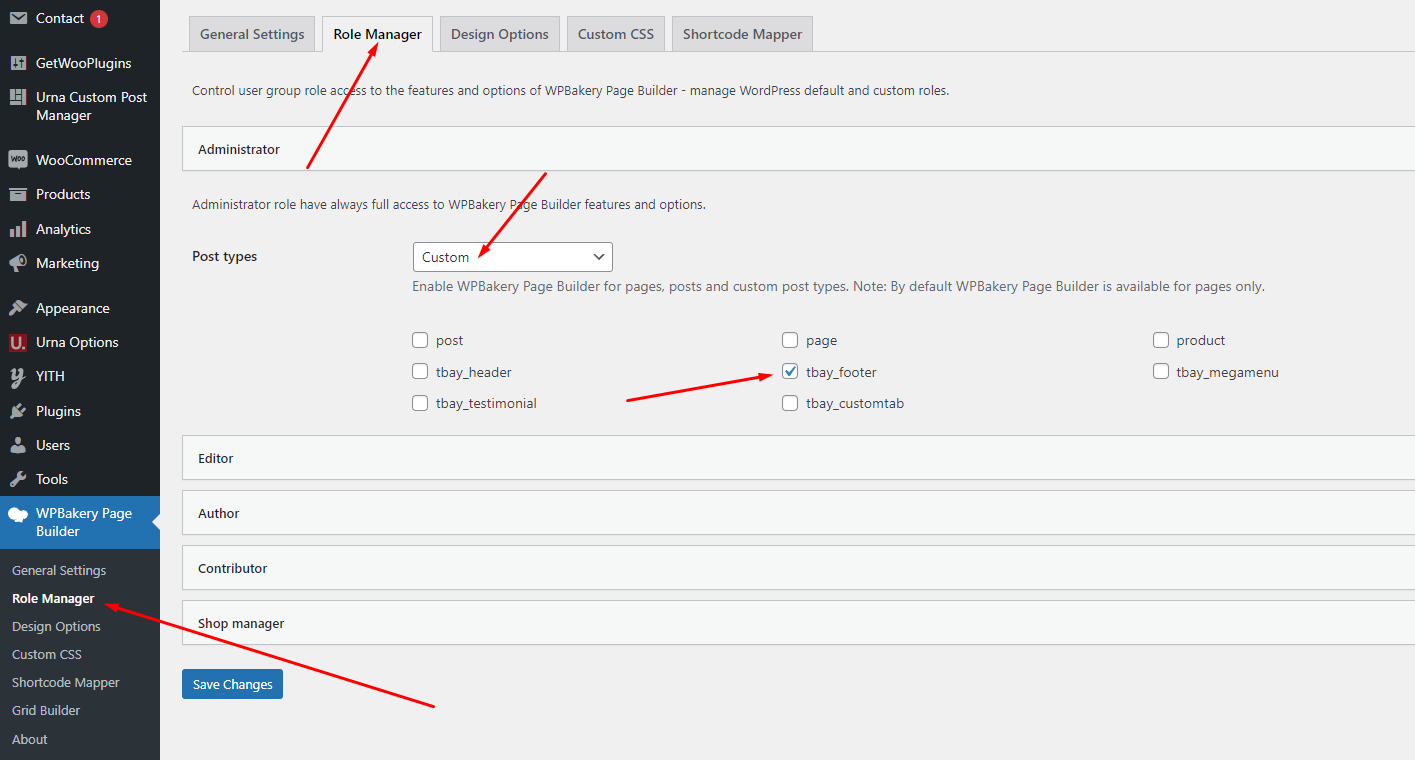Enable the tbay_megamenu checkbox
This screenshot has width=1415, height=760.
[x=1161, y=372]
